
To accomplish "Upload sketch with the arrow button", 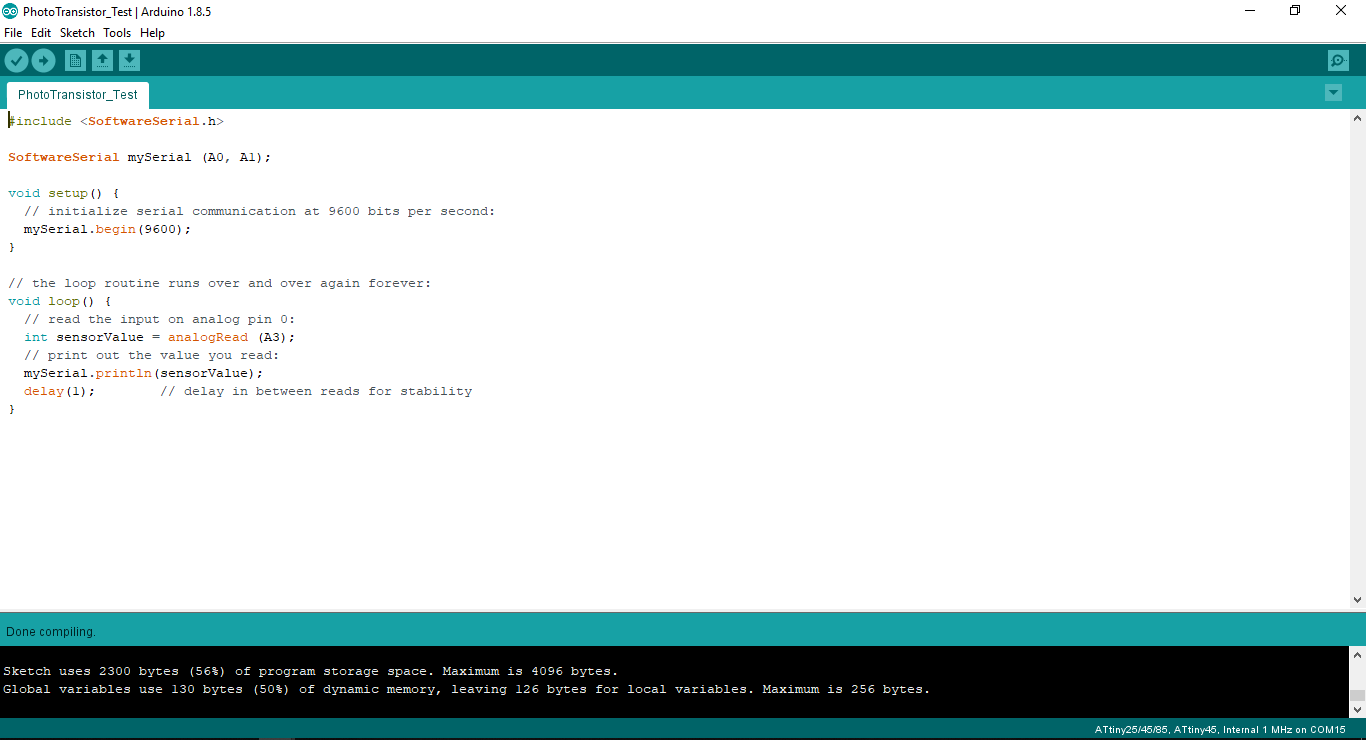I will [43, 61].
